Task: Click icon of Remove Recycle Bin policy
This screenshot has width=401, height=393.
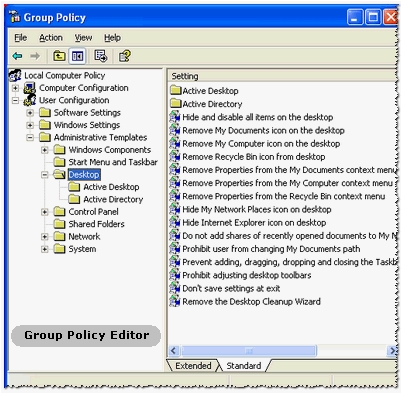Action: 174,157
